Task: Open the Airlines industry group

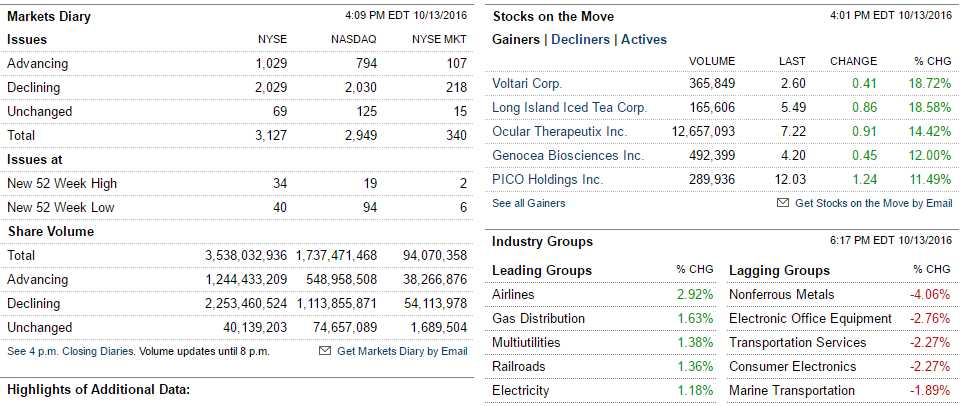Action: (513, 295)
